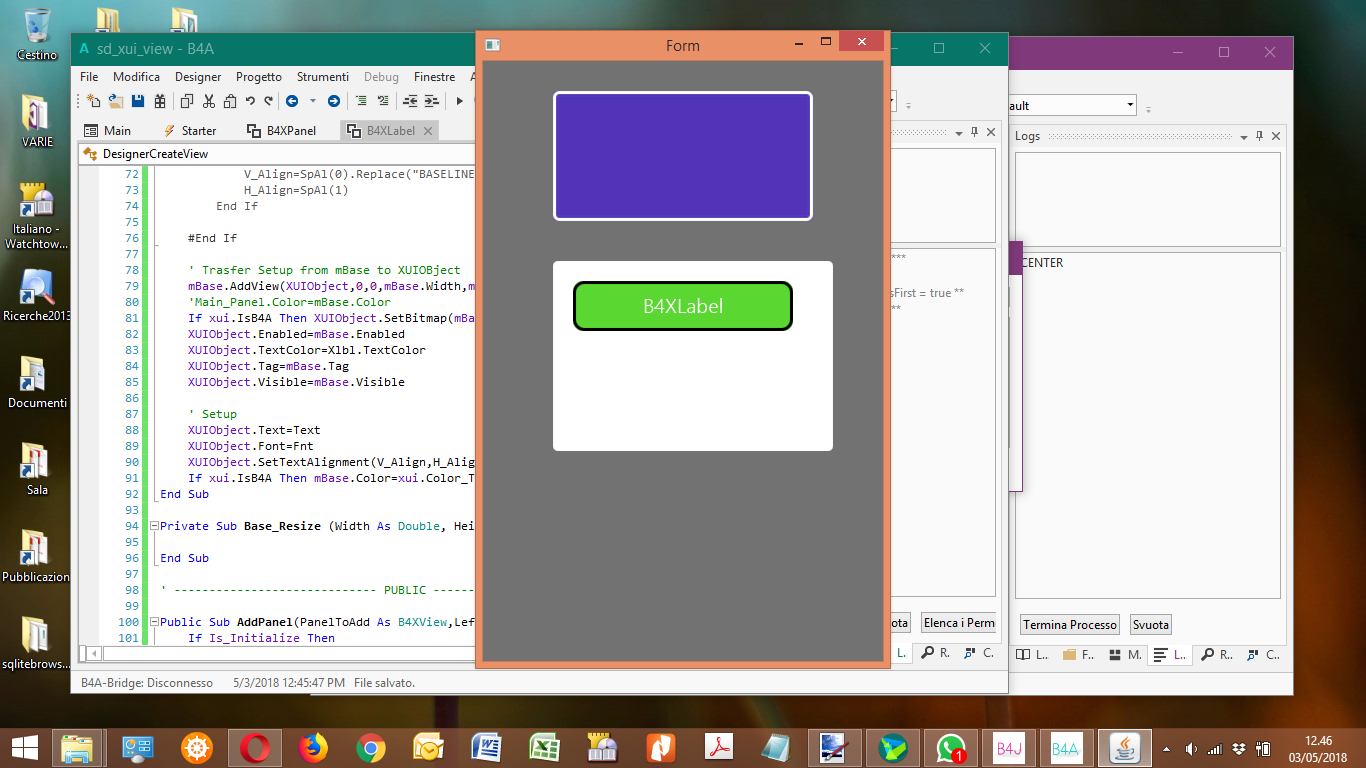Screen dimensions: 1366x768
Task: Expand dropdown arrow beside Navigate Backward
Action: (x=312, y=101)
